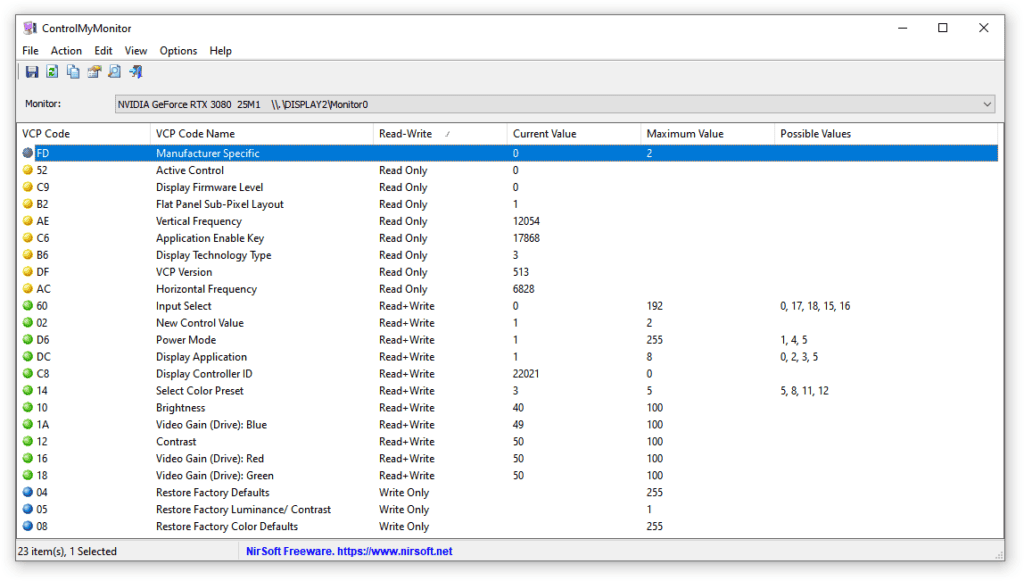
Task: Click the Save selected items toolbar icon
Action: pyautogui.click(x=31, y=72)
